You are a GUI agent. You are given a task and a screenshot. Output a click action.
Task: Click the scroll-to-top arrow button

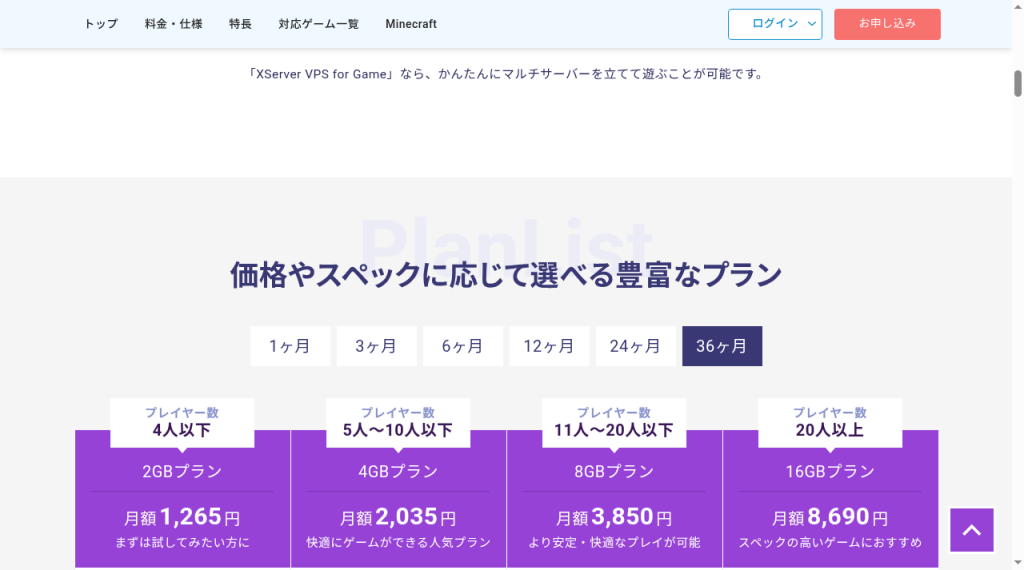pos(972,530)
